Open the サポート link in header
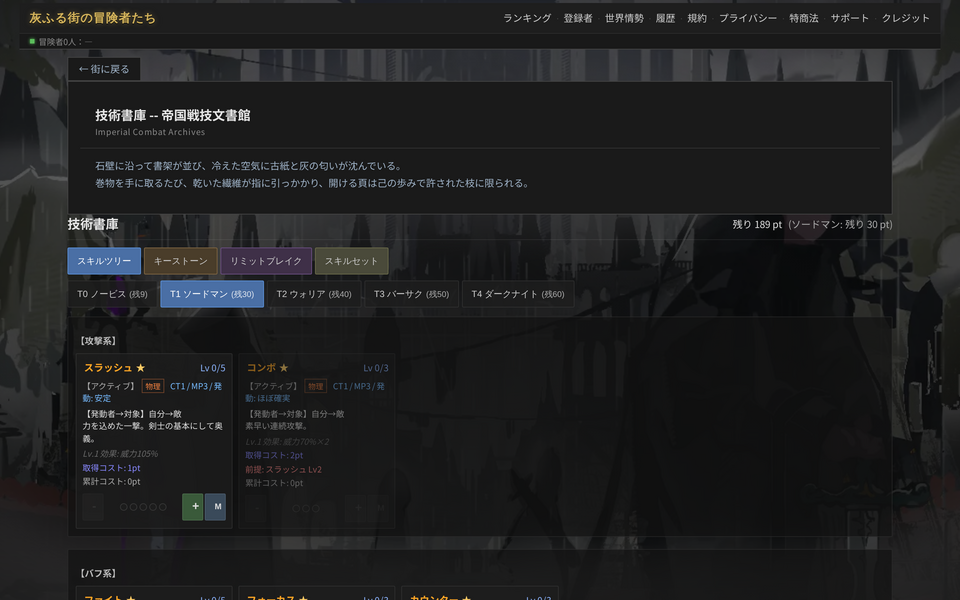960x600 pixels. (x=850, y=18)
